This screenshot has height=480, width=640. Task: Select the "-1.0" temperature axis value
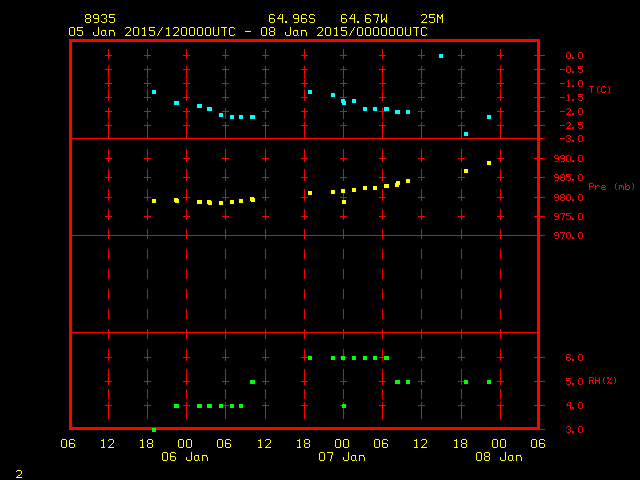[x=571, y=84]
